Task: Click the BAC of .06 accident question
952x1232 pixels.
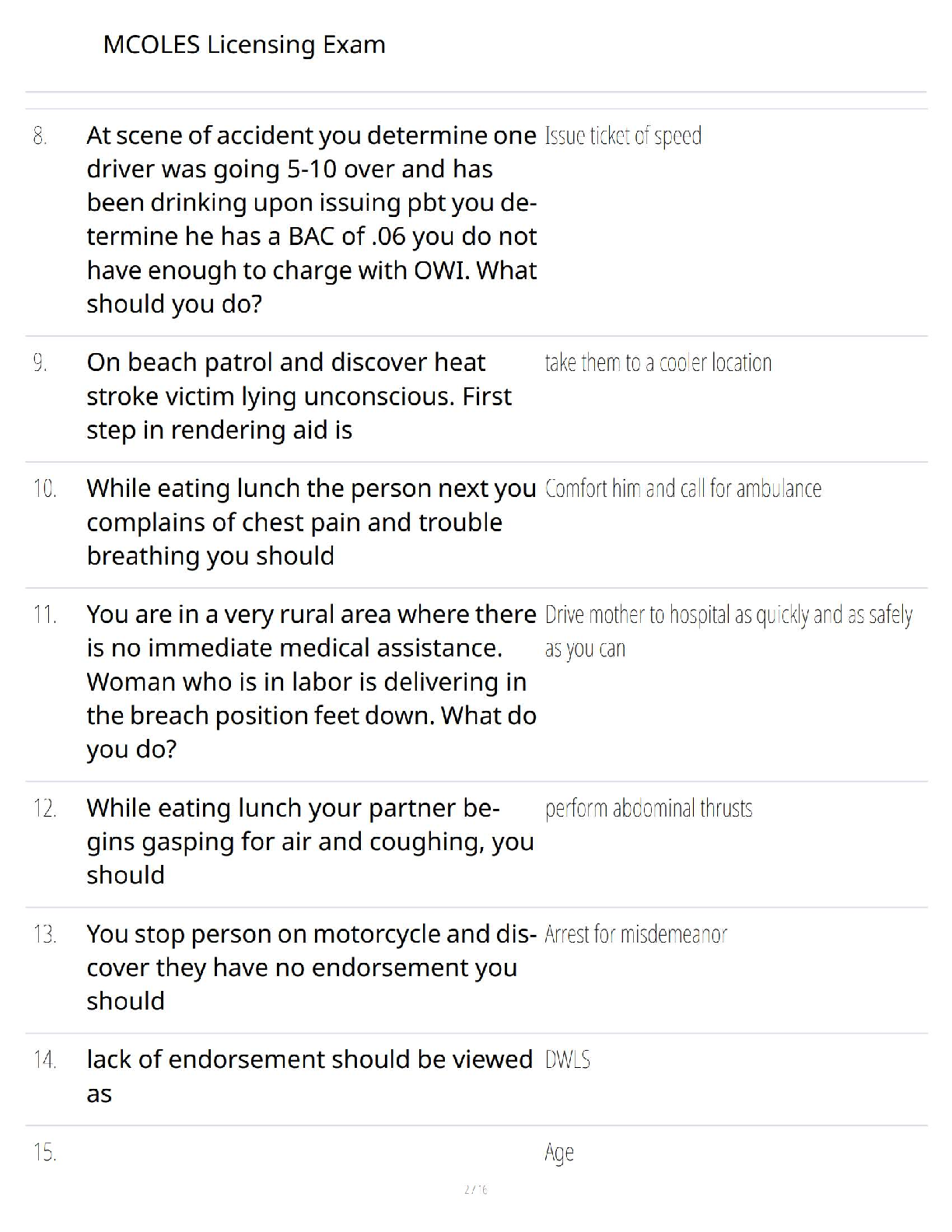Action: coord(311,219)
